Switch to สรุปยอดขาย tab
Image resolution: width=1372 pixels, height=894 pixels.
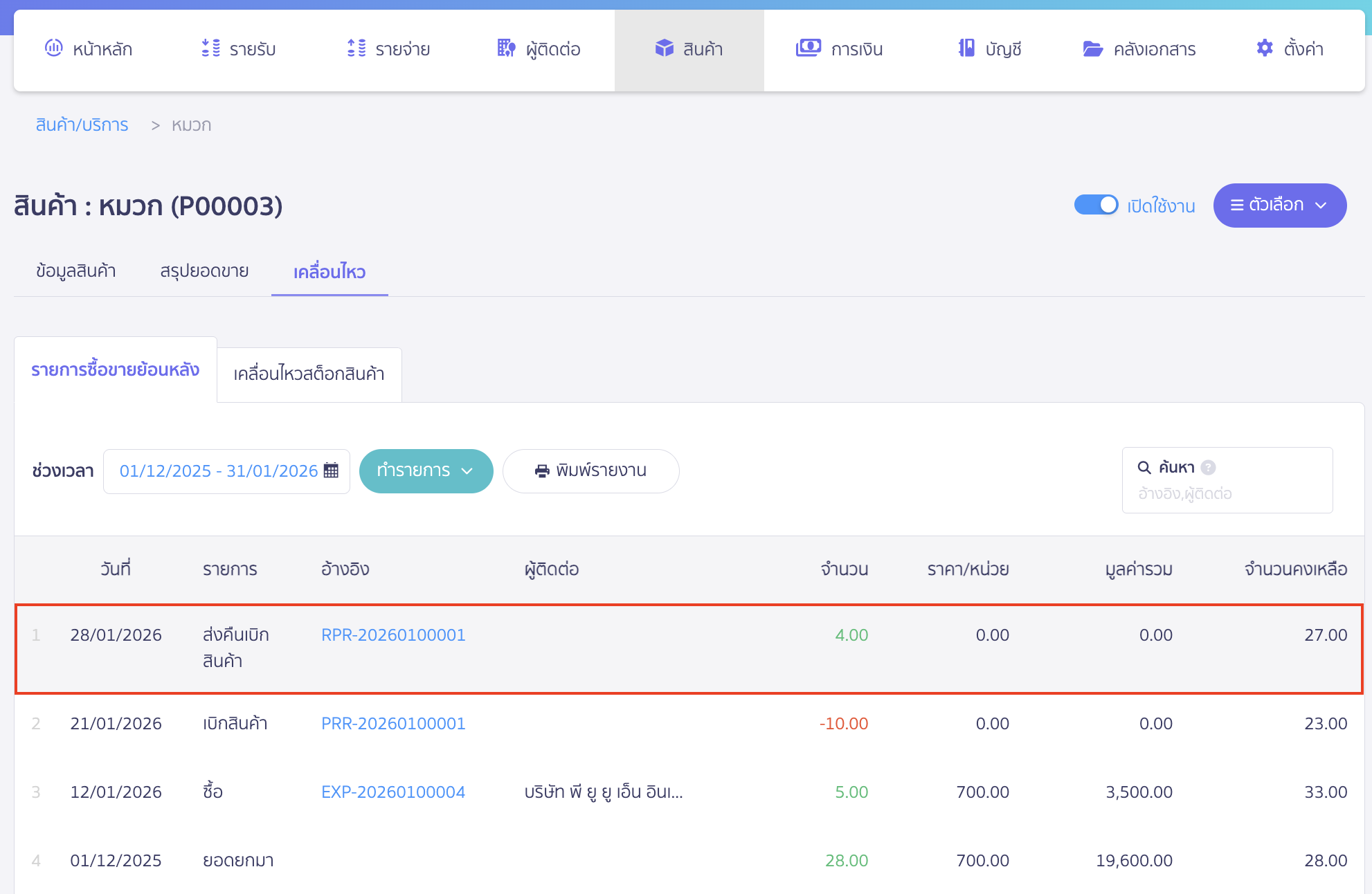[204, 271]
